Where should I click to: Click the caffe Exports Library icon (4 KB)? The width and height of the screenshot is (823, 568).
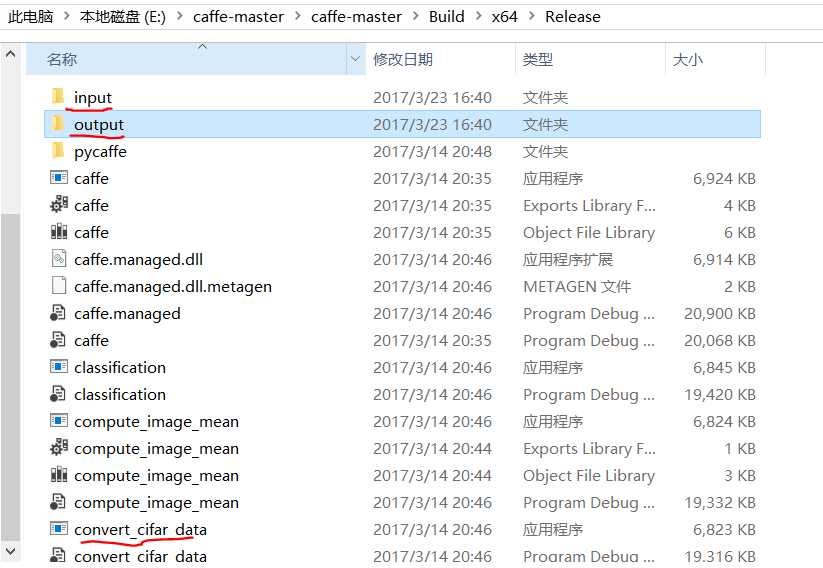[59, 205]
